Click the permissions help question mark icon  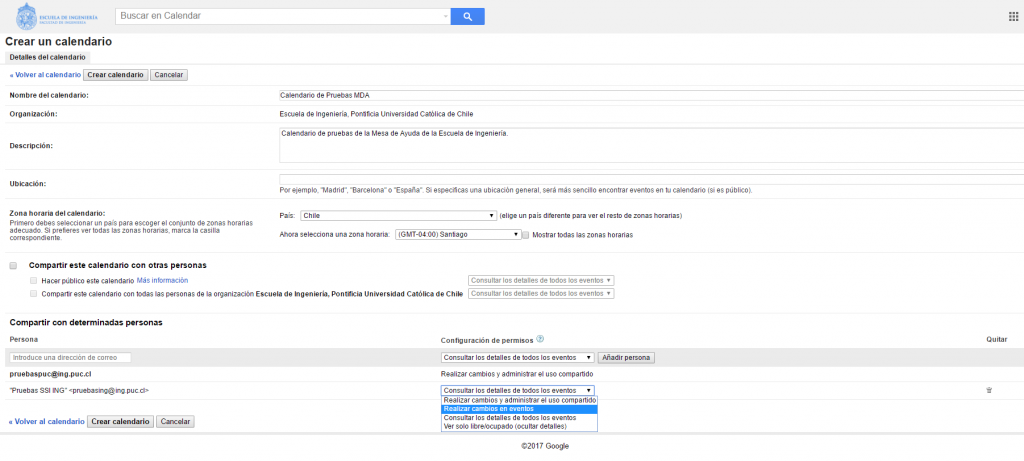540,340
